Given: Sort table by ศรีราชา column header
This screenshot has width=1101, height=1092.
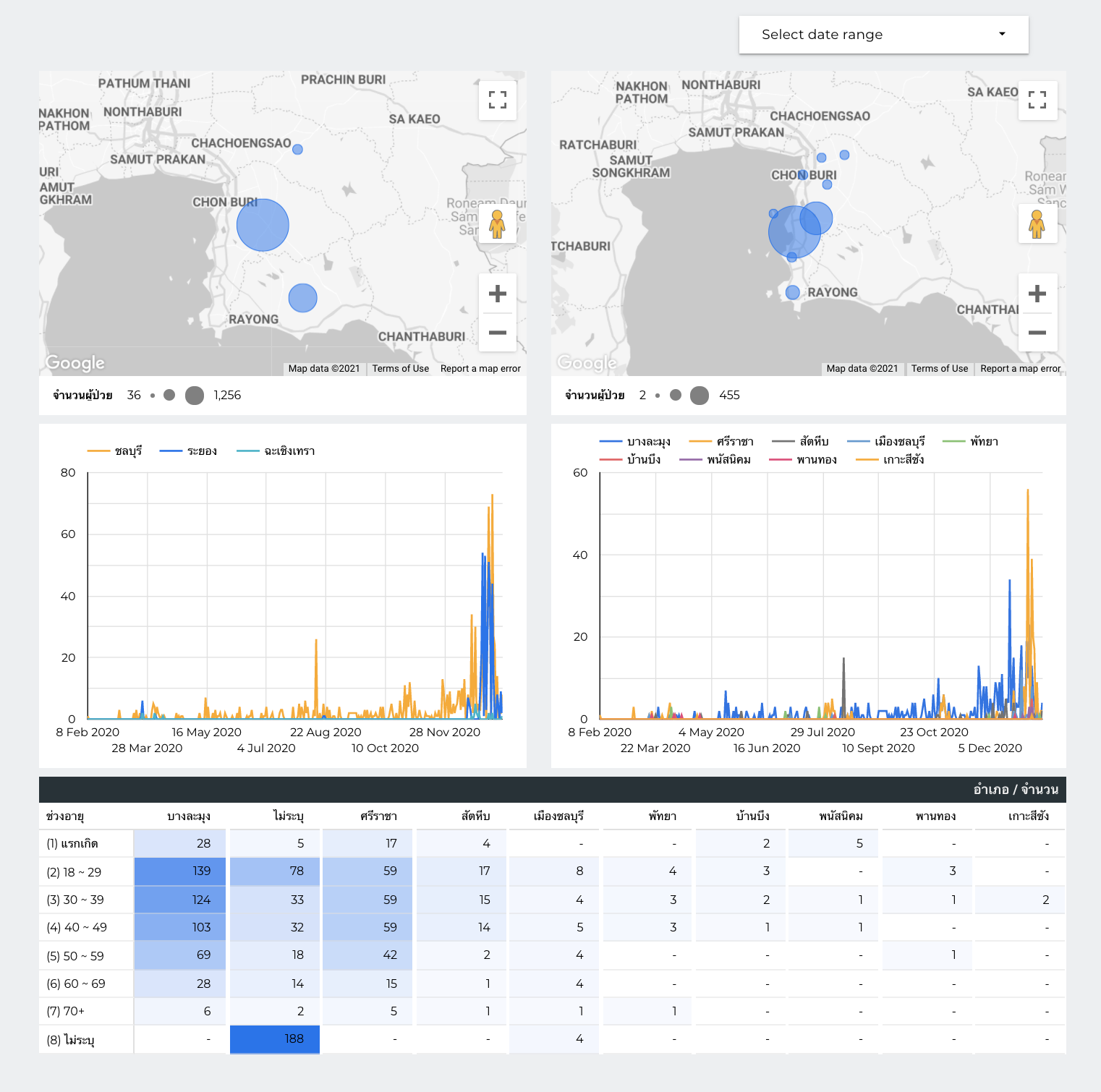Looking at the screenshot, I should click(378, 816).
